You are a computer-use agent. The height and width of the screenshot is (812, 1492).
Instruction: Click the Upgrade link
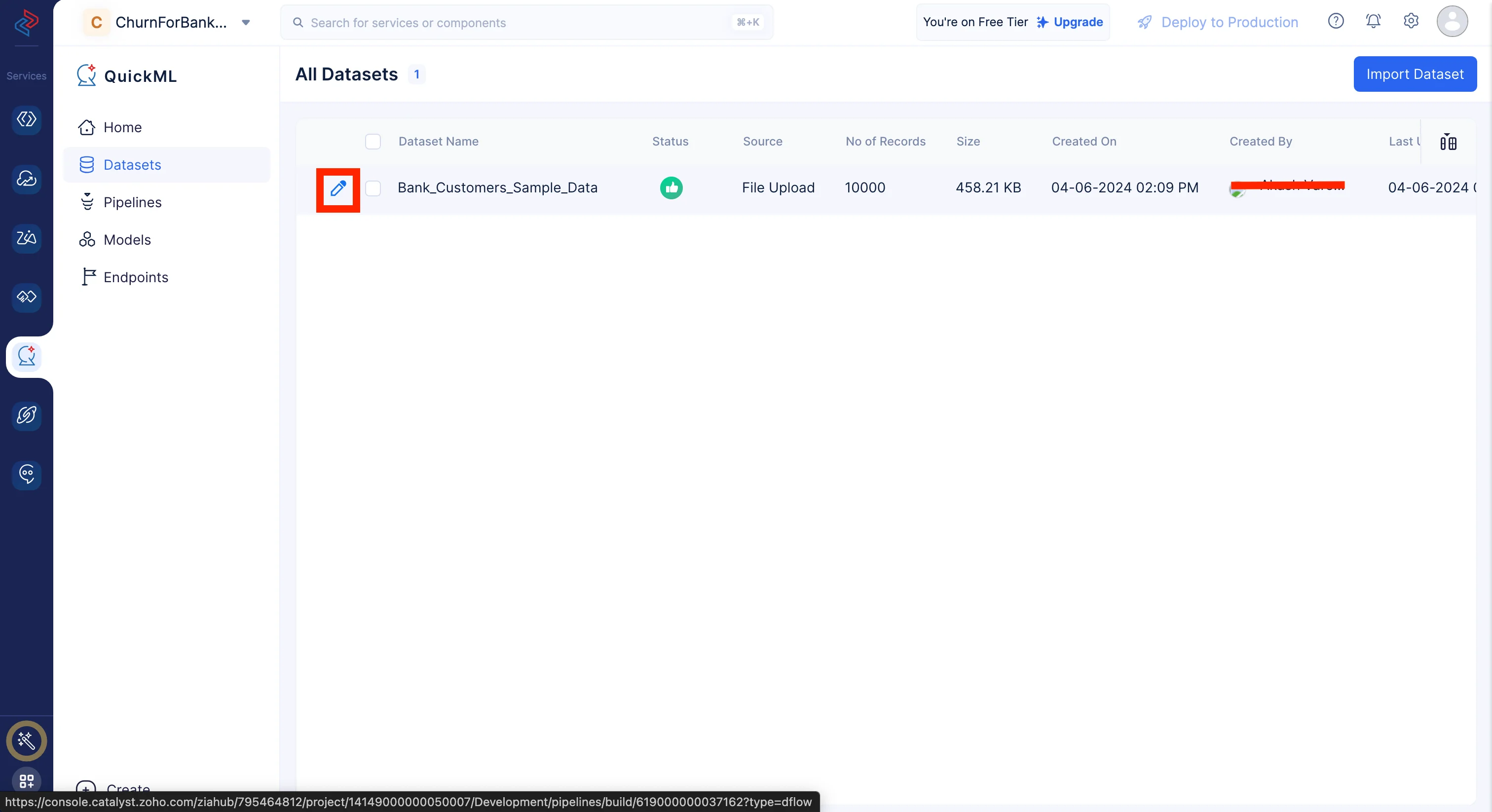(x=1077, y=22)
